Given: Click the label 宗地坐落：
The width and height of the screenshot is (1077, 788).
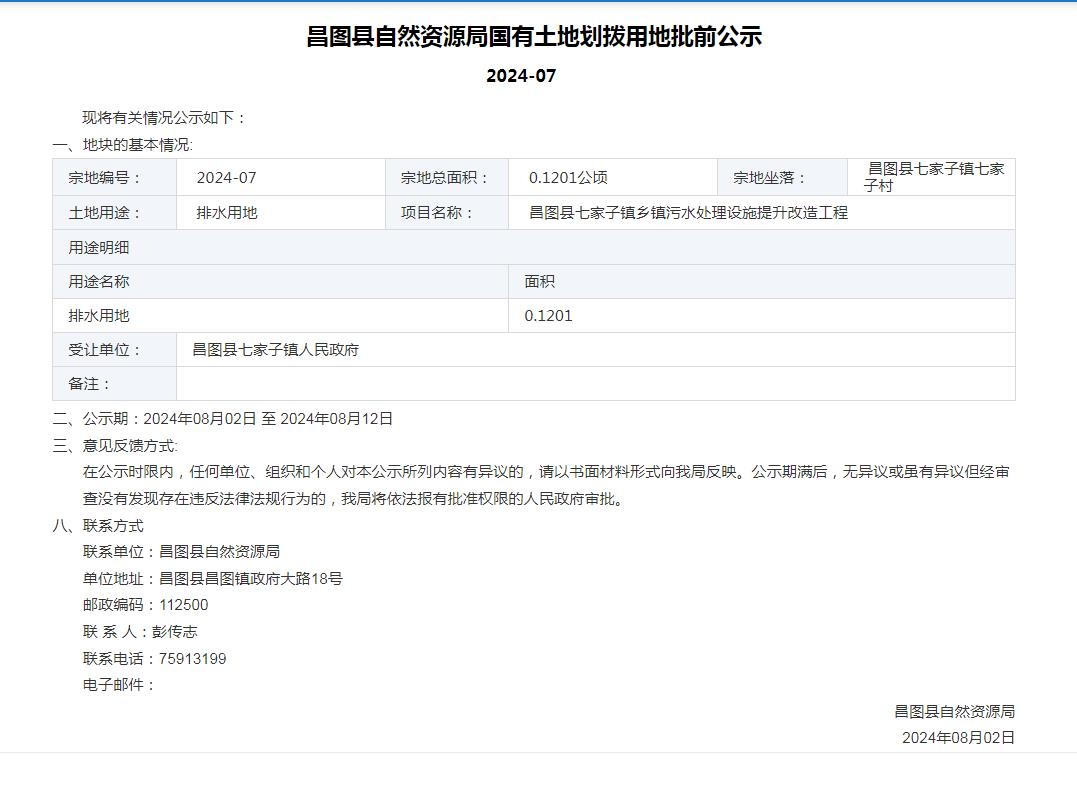Looking at the screenshot, I should pos(769,178).
